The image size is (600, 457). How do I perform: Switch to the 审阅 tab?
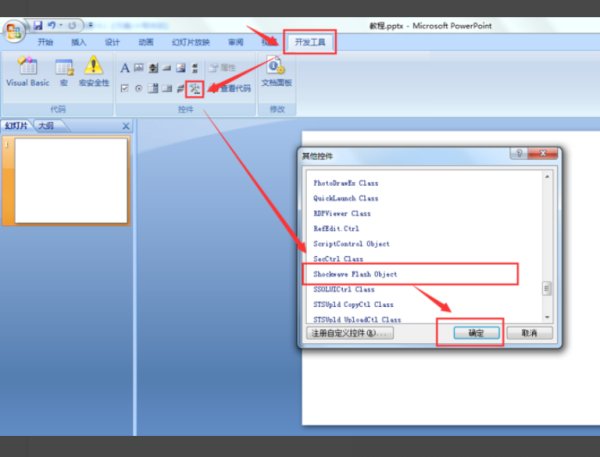click(236, 42)
